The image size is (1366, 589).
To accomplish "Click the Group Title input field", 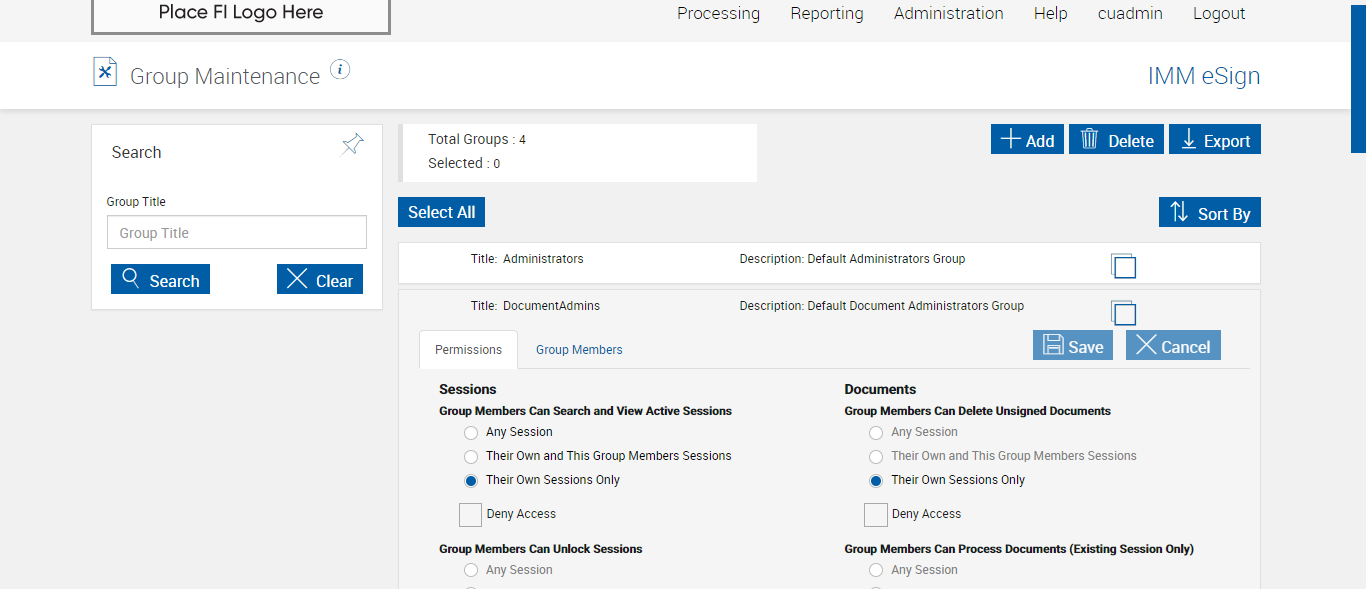I will point(237,233).
